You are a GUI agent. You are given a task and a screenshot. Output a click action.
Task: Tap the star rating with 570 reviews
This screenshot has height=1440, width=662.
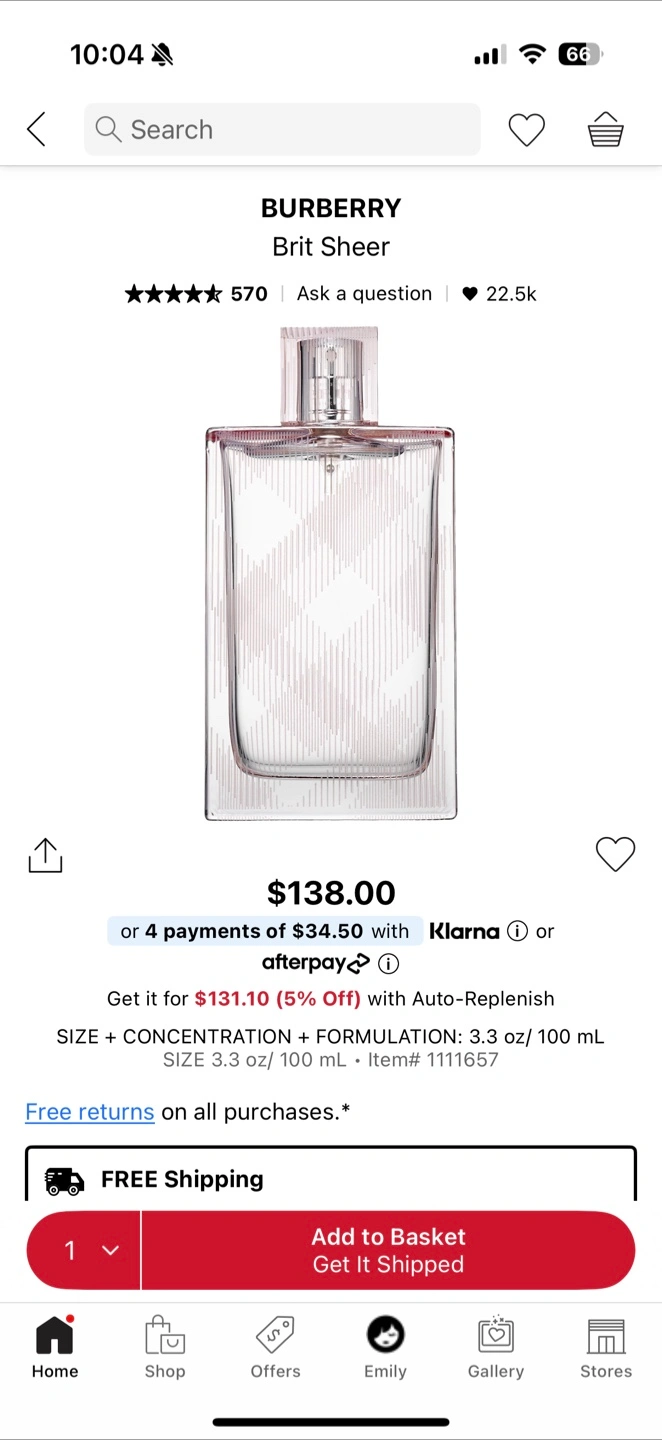click(x=196, y=294)
